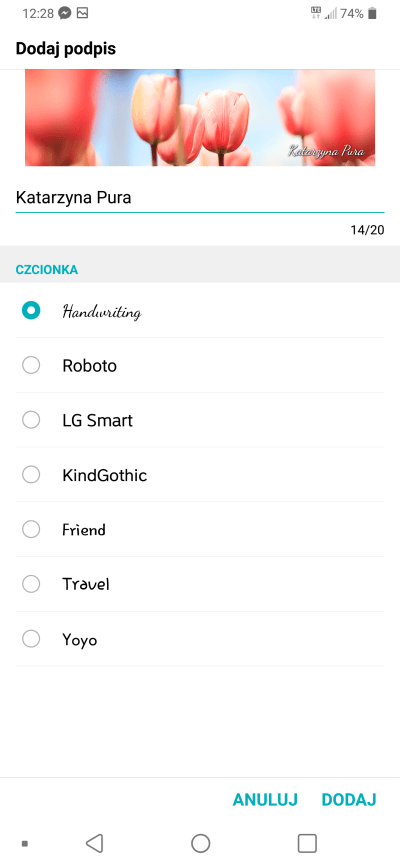The width and height of the screenshot is (400, 867).
Task: Tap the Android home circle icon
Action: (200, 843)
